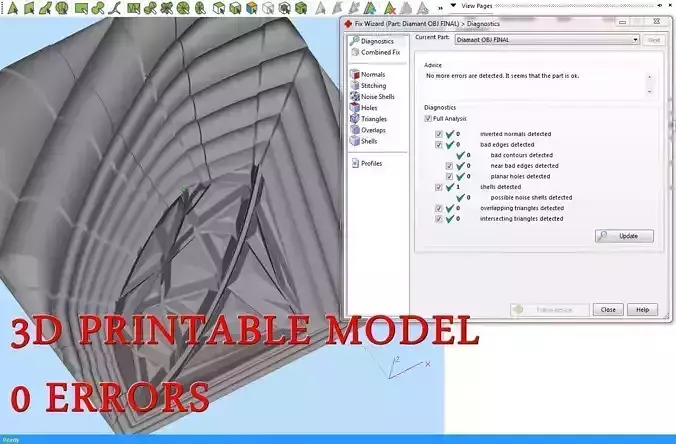Click the Help button
The width and height of the screenshot is (676, 444).
[642, 310]
